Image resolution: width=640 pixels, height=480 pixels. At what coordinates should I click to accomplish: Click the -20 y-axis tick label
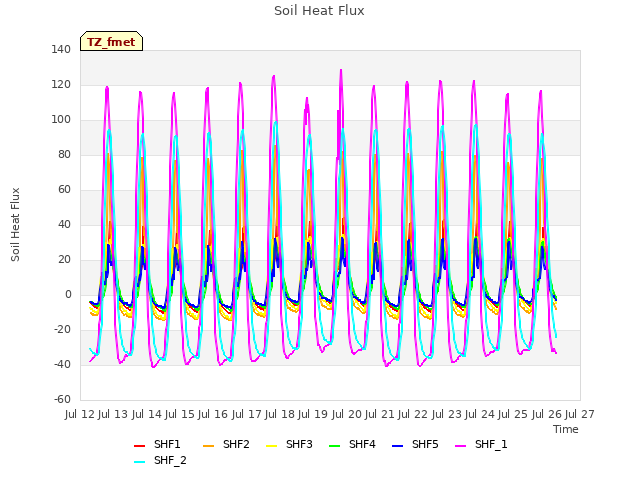coord(62,329)
